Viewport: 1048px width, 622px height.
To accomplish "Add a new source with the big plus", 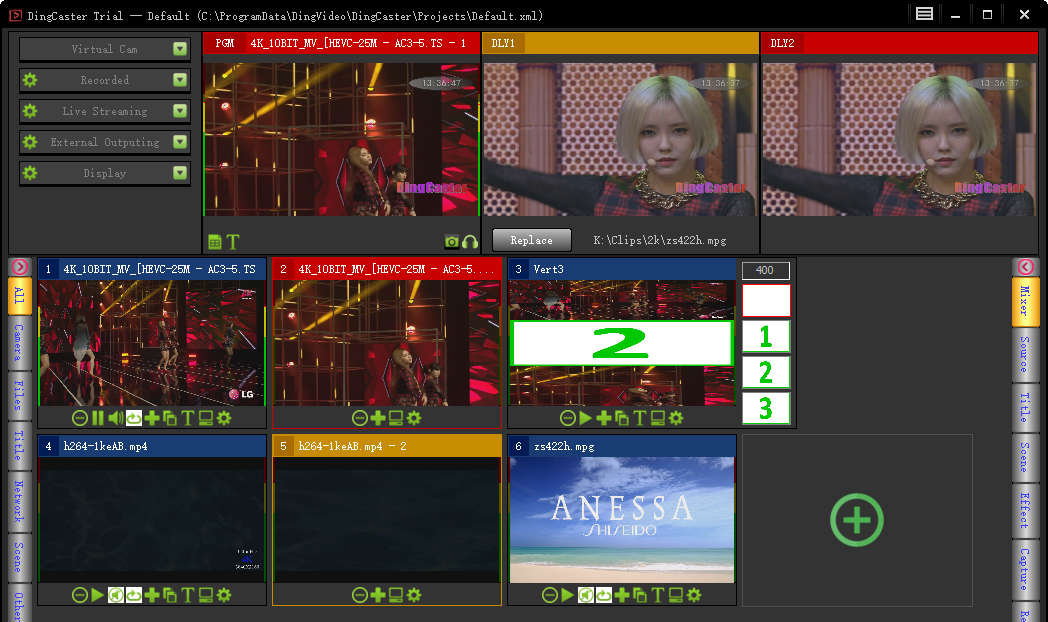I will (857, 520).
